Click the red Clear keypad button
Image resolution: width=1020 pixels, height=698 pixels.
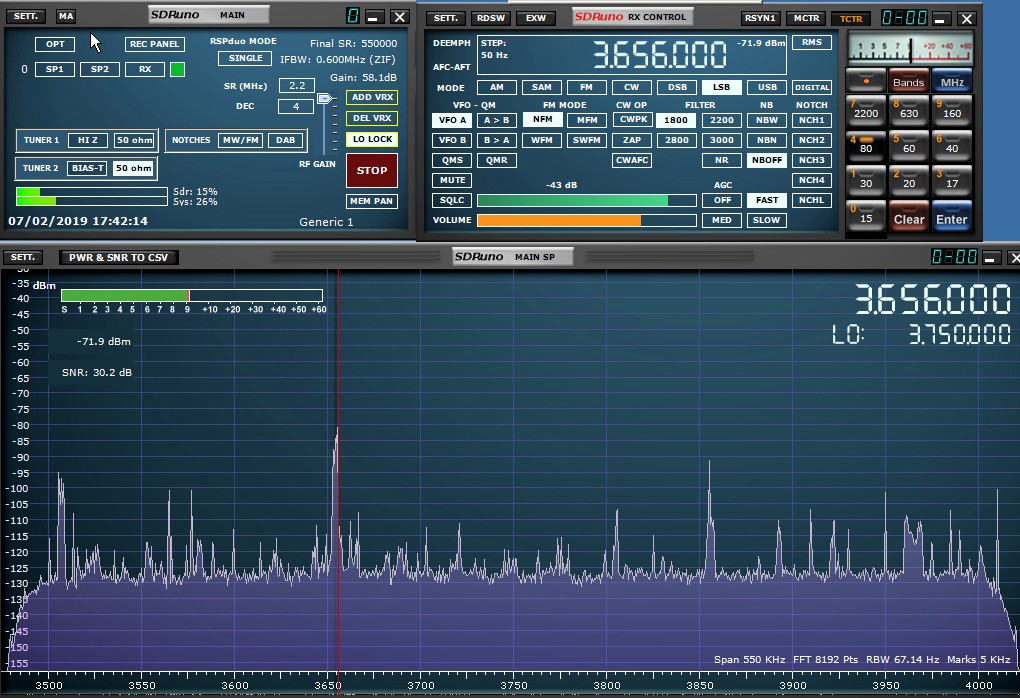909,216
